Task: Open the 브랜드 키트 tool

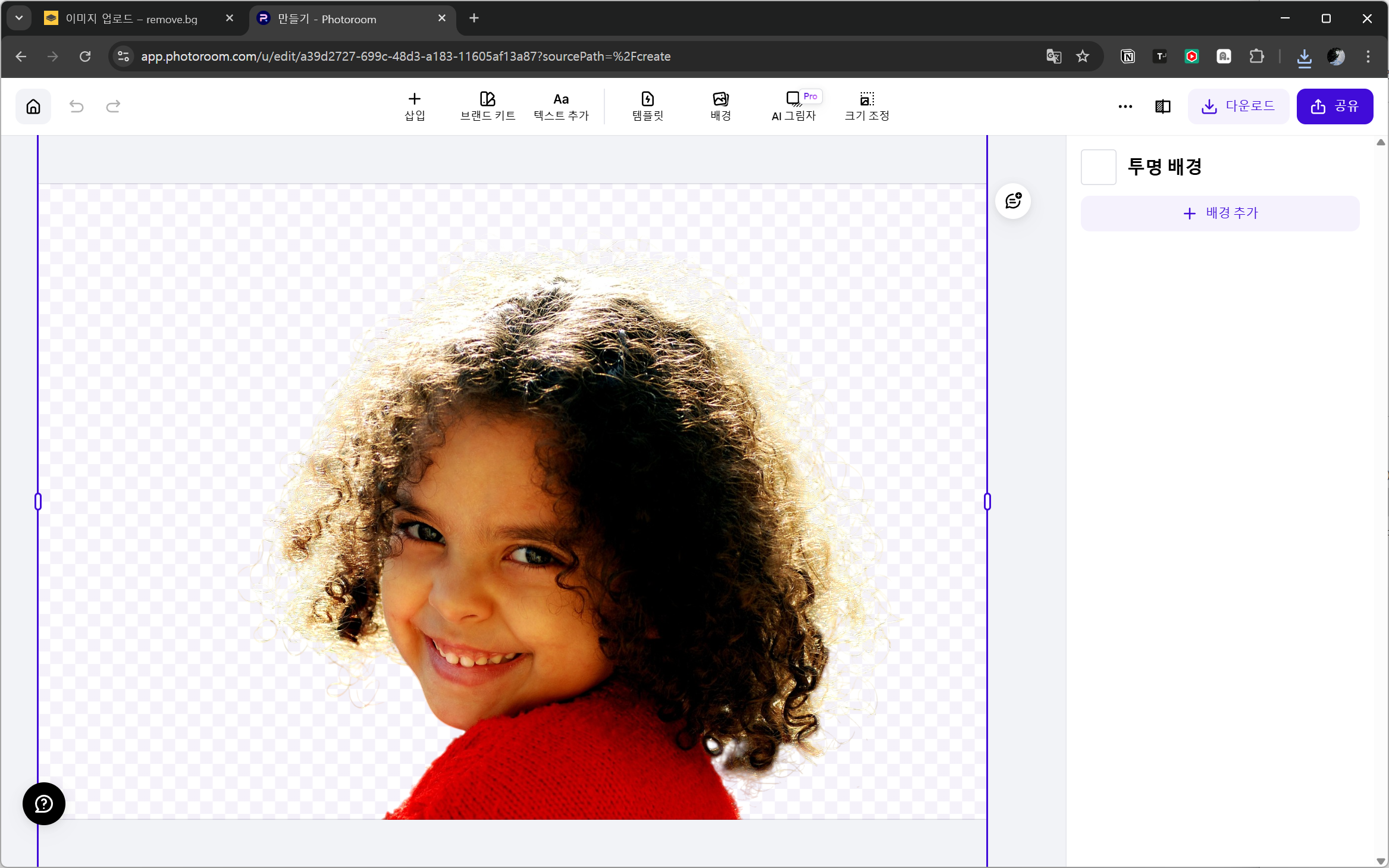Action: (487, 106)
